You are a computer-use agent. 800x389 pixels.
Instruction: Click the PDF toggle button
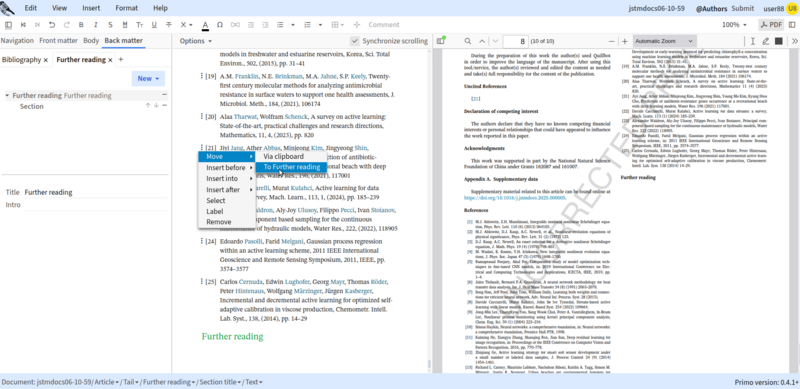click(x=771, y=25)
